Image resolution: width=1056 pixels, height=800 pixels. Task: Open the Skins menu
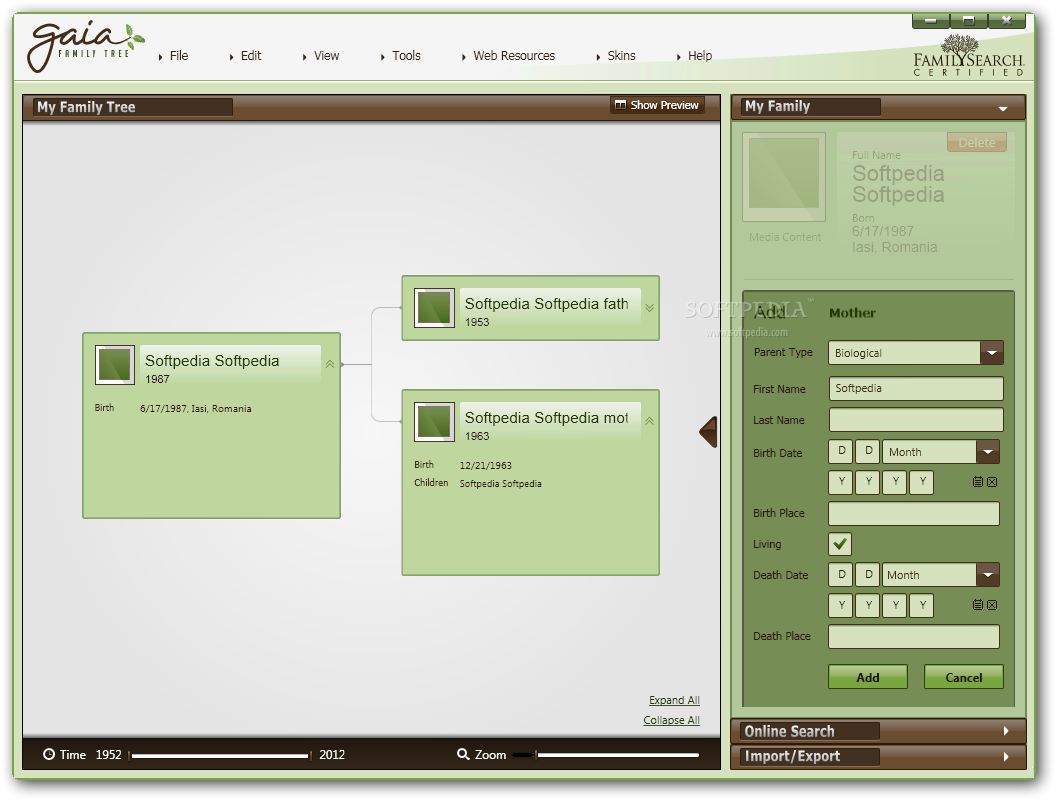pos(621,56)
